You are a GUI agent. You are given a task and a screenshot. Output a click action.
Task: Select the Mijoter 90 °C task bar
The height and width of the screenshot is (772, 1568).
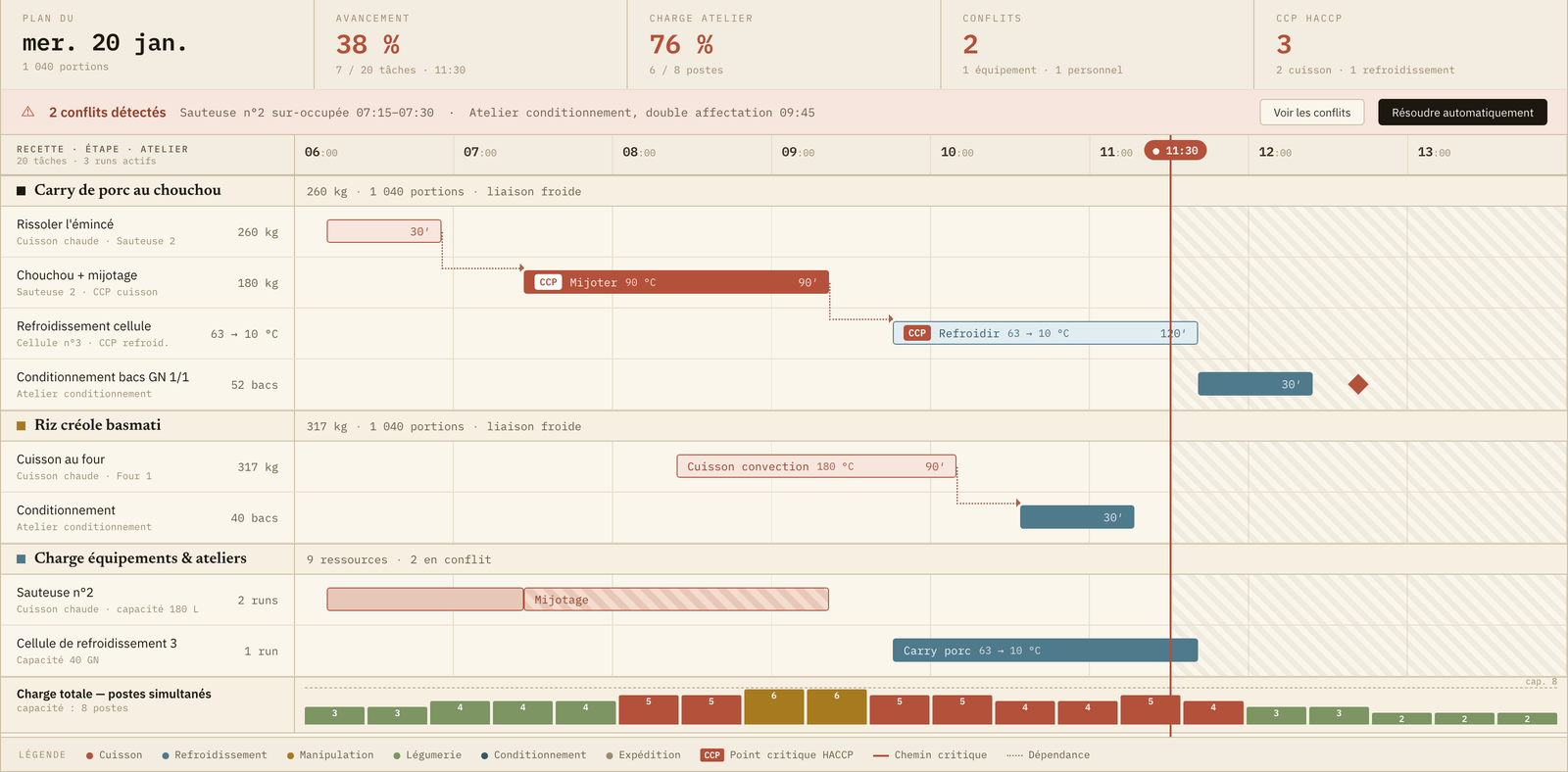coord(676,282)
